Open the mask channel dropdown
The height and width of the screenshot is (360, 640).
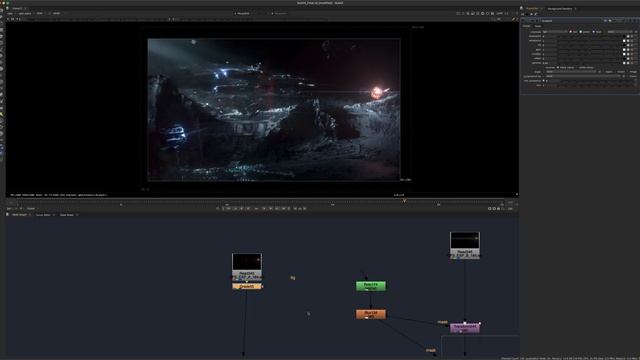(571, 72)
